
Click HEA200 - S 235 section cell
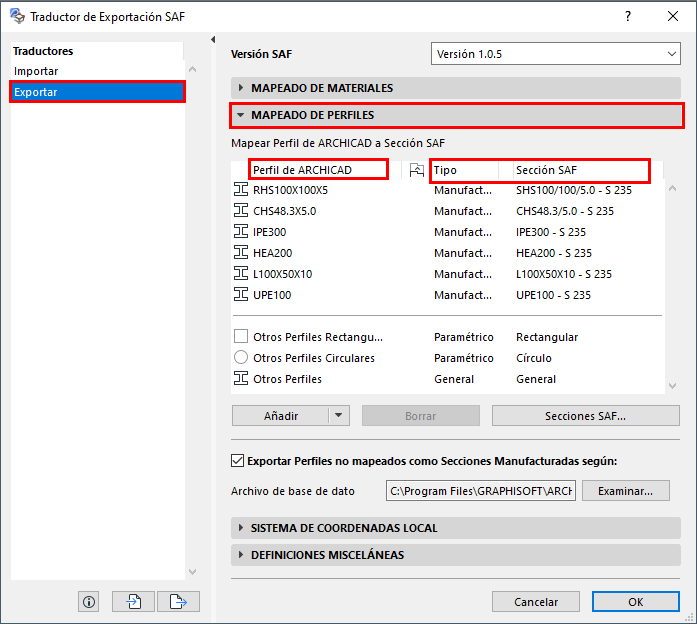tap(554, 253)
